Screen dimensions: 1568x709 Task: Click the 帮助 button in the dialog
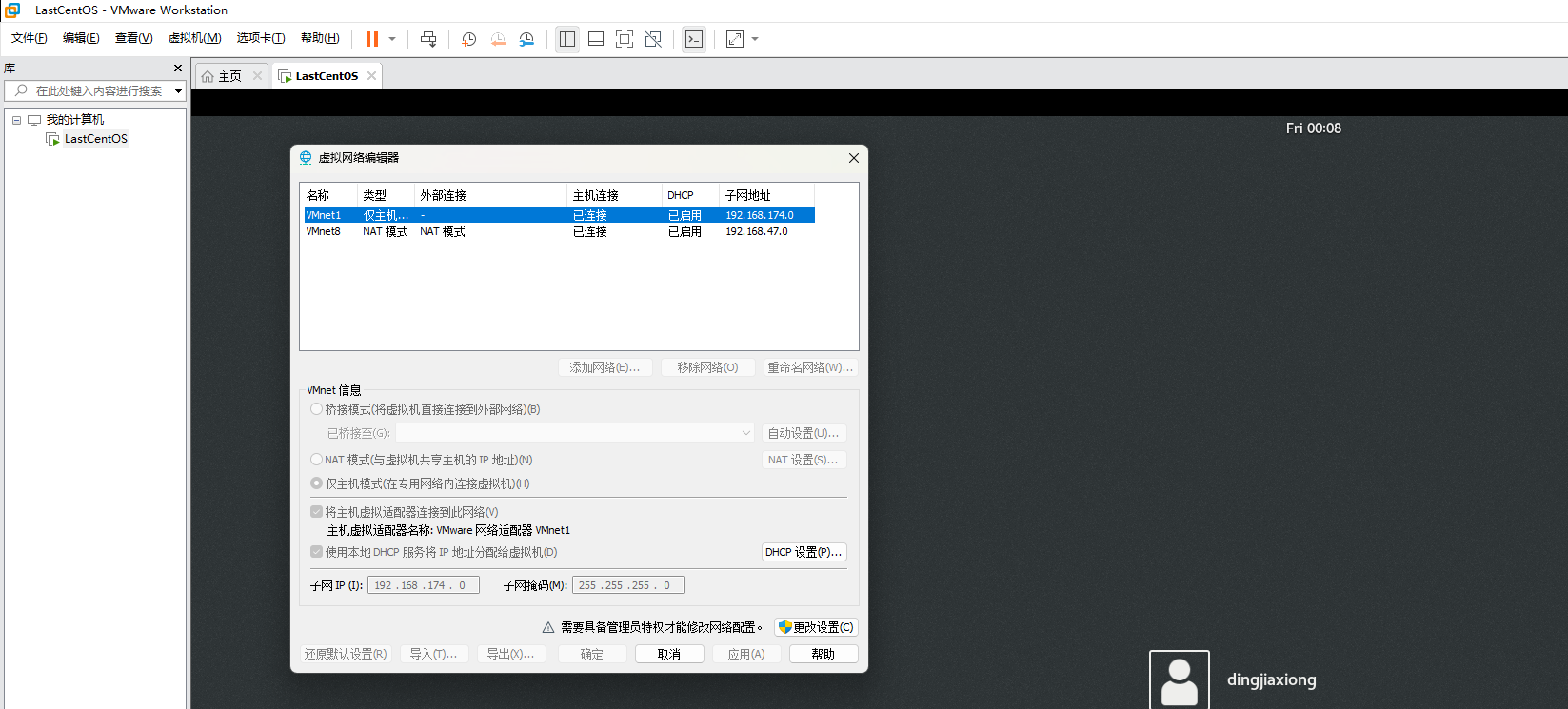[x=824, y=654]
